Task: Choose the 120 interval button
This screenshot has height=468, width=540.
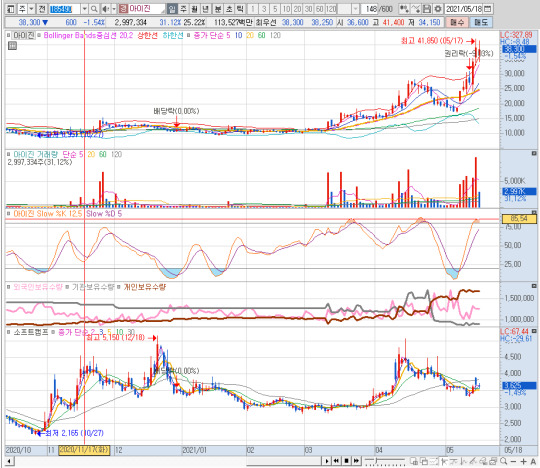Action: coord(331,9)
